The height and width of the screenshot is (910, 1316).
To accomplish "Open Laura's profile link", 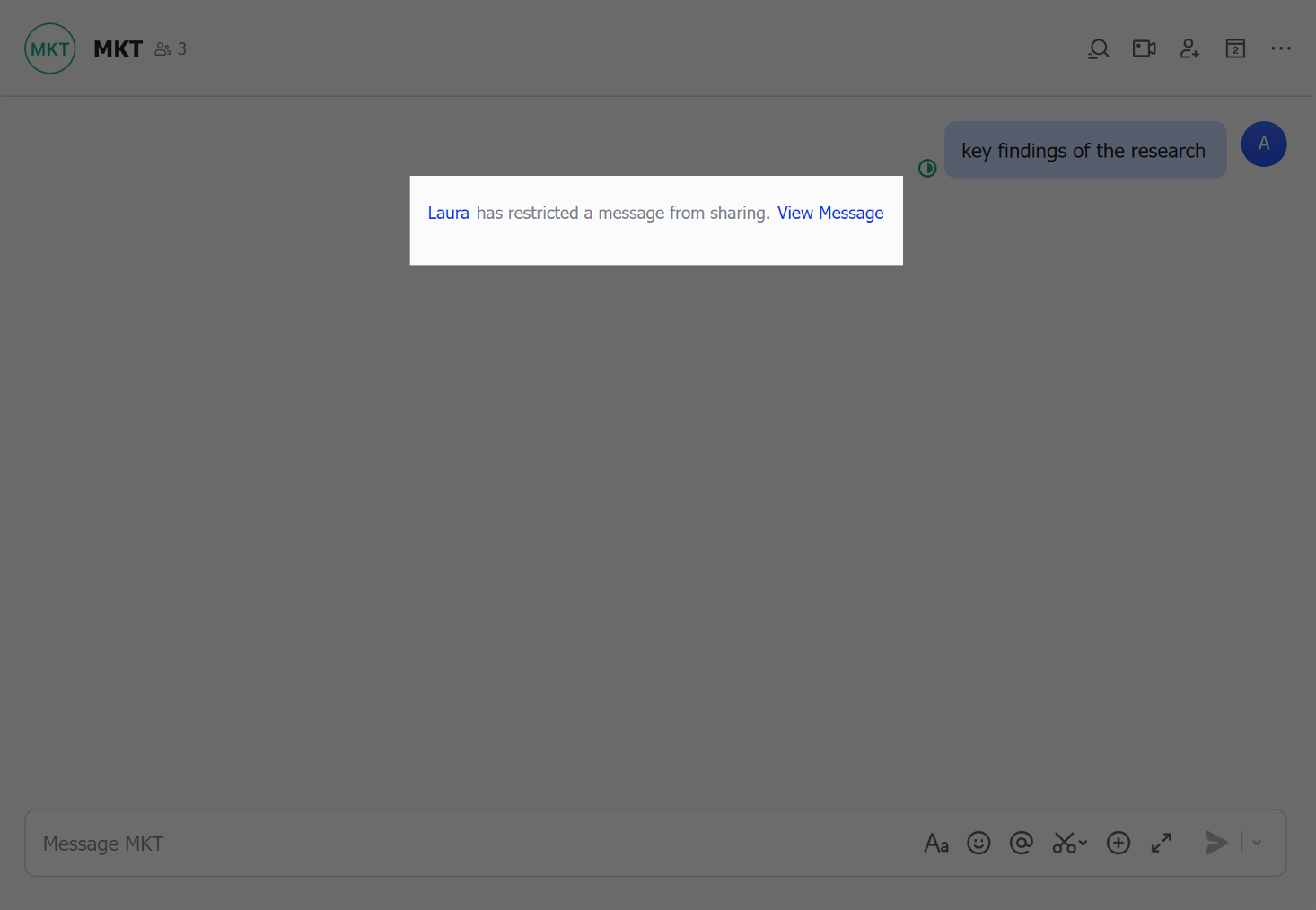I will tap(448, 213).
